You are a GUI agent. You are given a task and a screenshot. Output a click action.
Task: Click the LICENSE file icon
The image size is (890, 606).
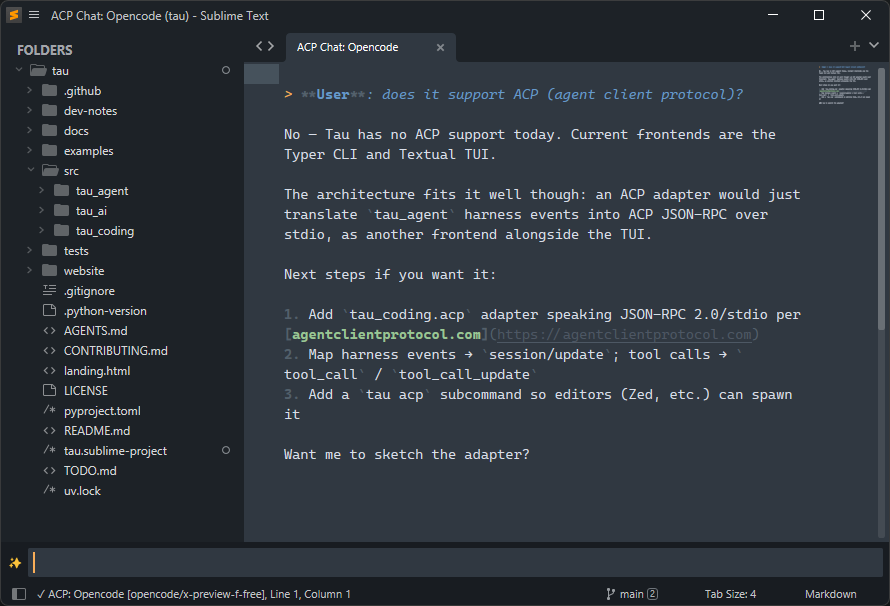click(50, 390)
